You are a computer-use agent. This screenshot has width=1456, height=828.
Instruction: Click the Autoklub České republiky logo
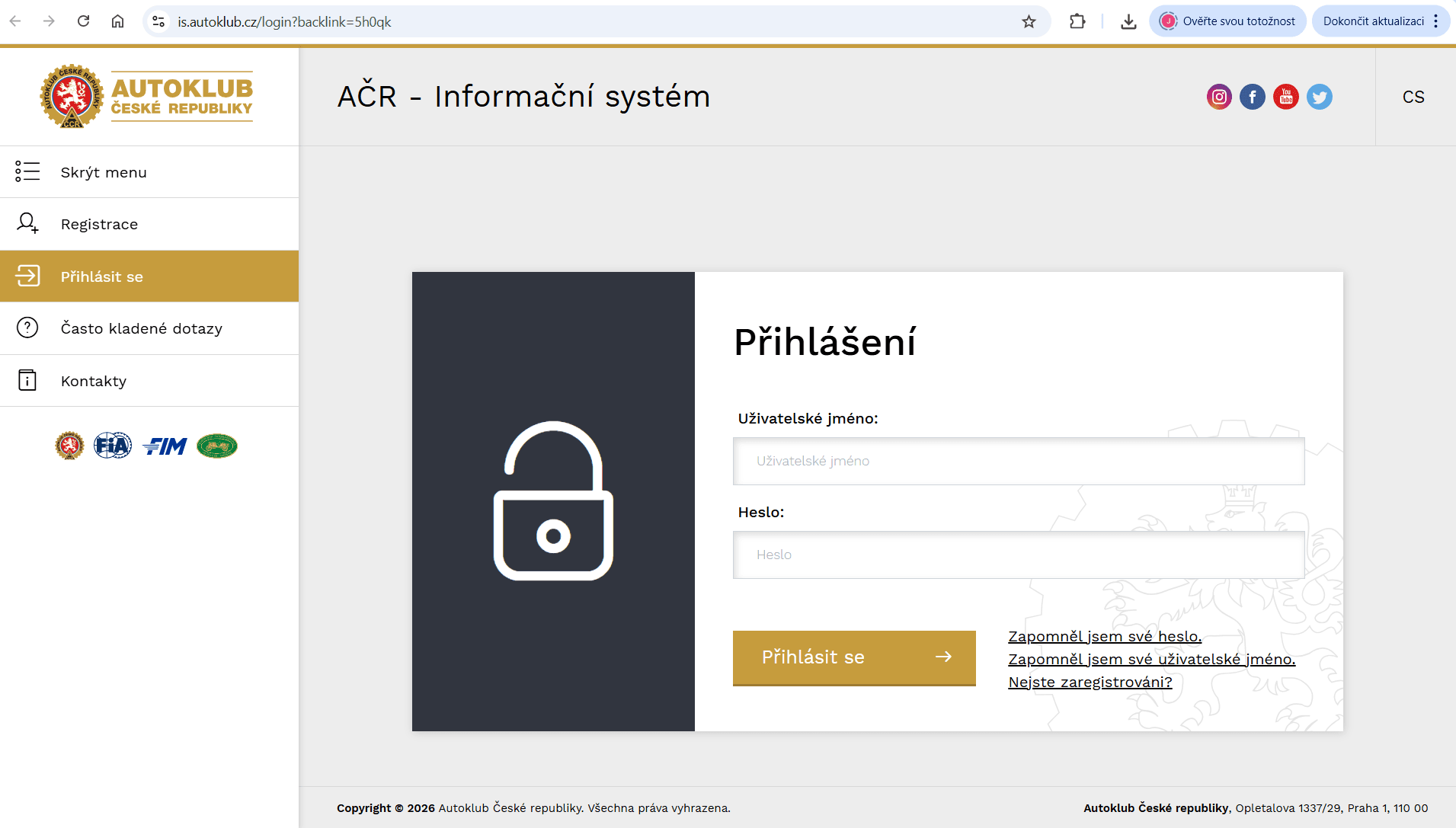click(x=147, y=97)
